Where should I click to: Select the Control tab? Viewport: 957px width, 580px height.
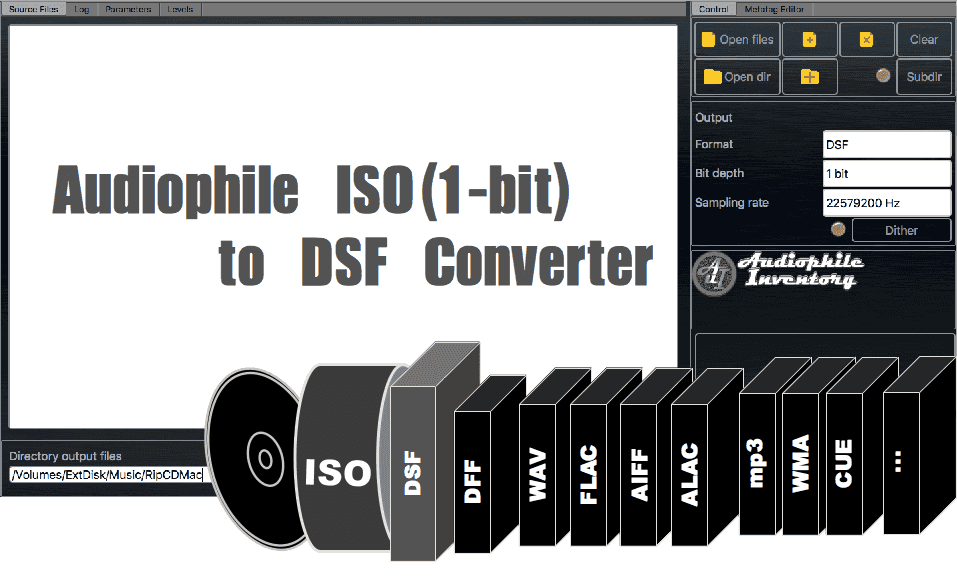pos(713,9)
